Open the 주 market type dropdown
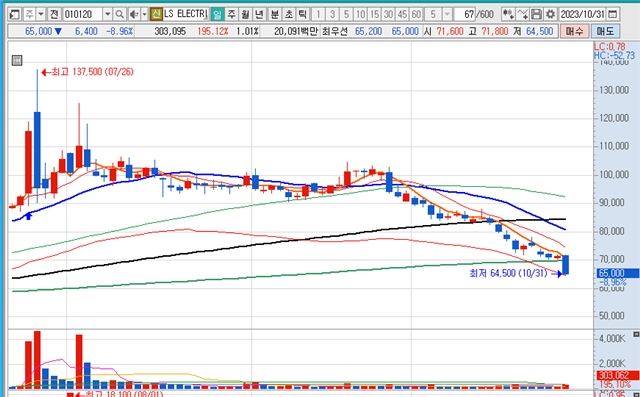This screenshot has width=640, height=397. [x=40, y=15]
